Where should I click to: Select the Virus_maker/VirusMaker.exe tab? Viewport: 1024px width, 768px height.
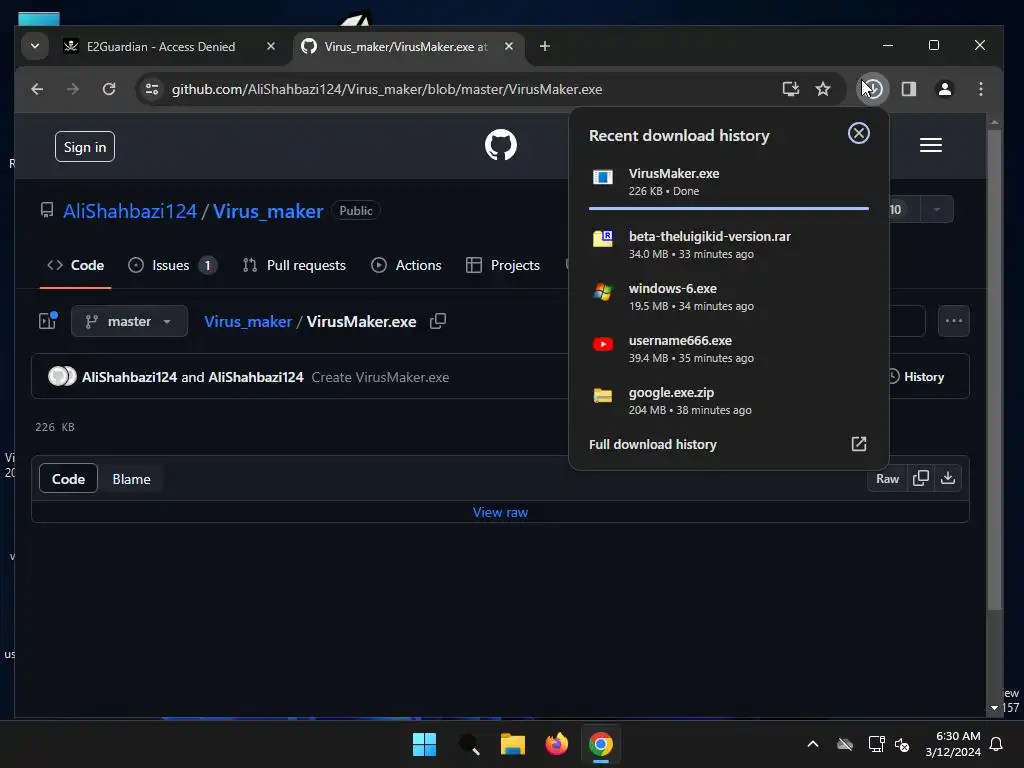(x=405, y=46)
